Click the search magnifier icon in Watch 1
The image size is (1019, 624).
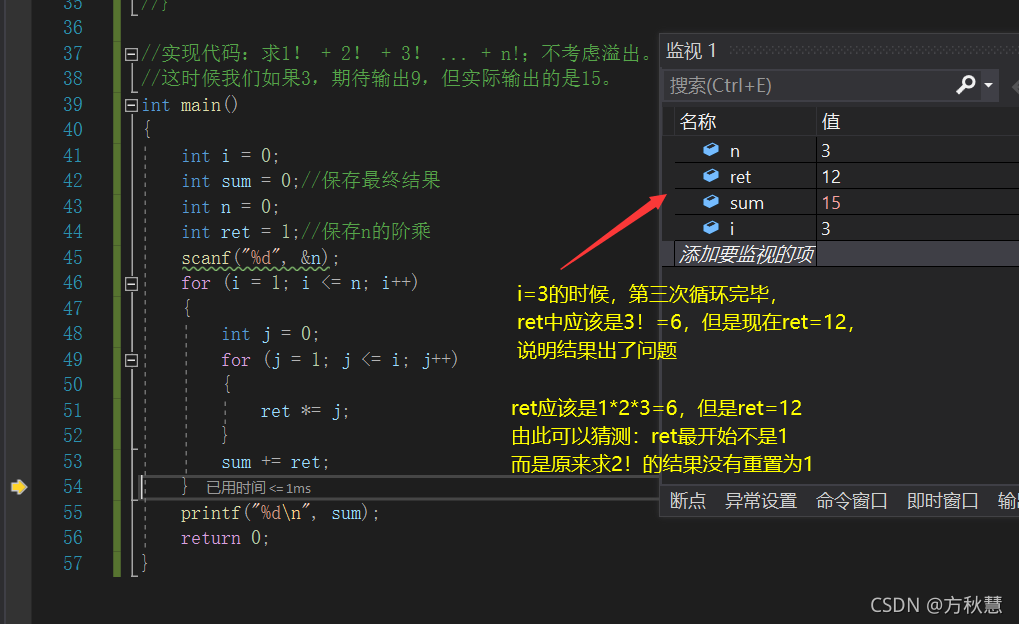point(966,84)
